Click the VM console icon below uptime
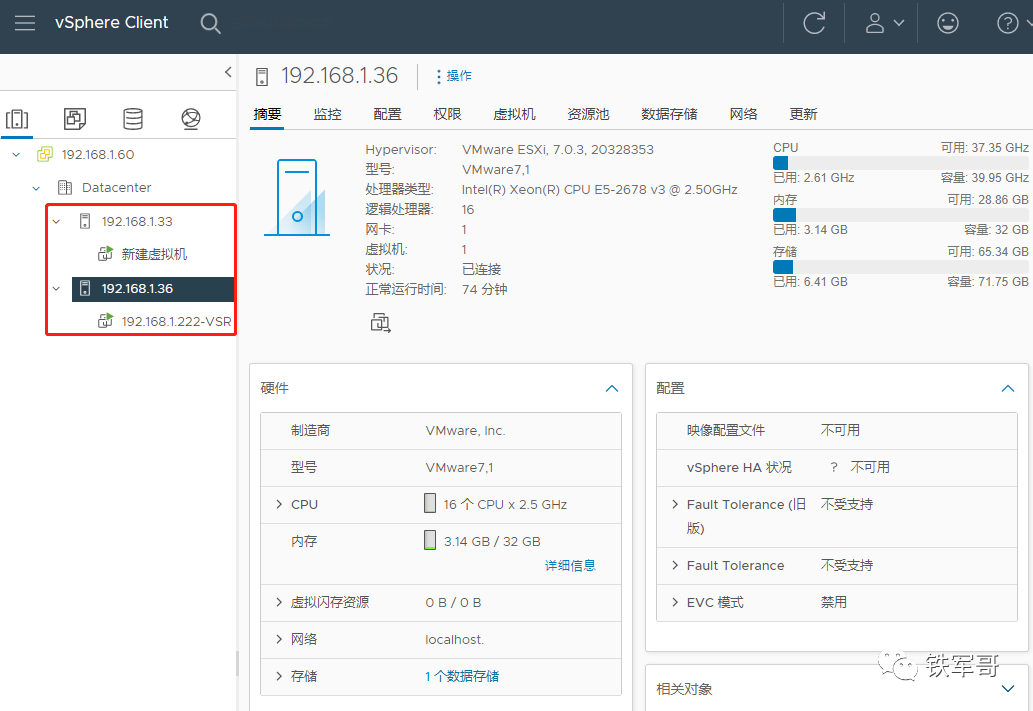This screenshot has width=1033, height=711. [x=380, y=323]
